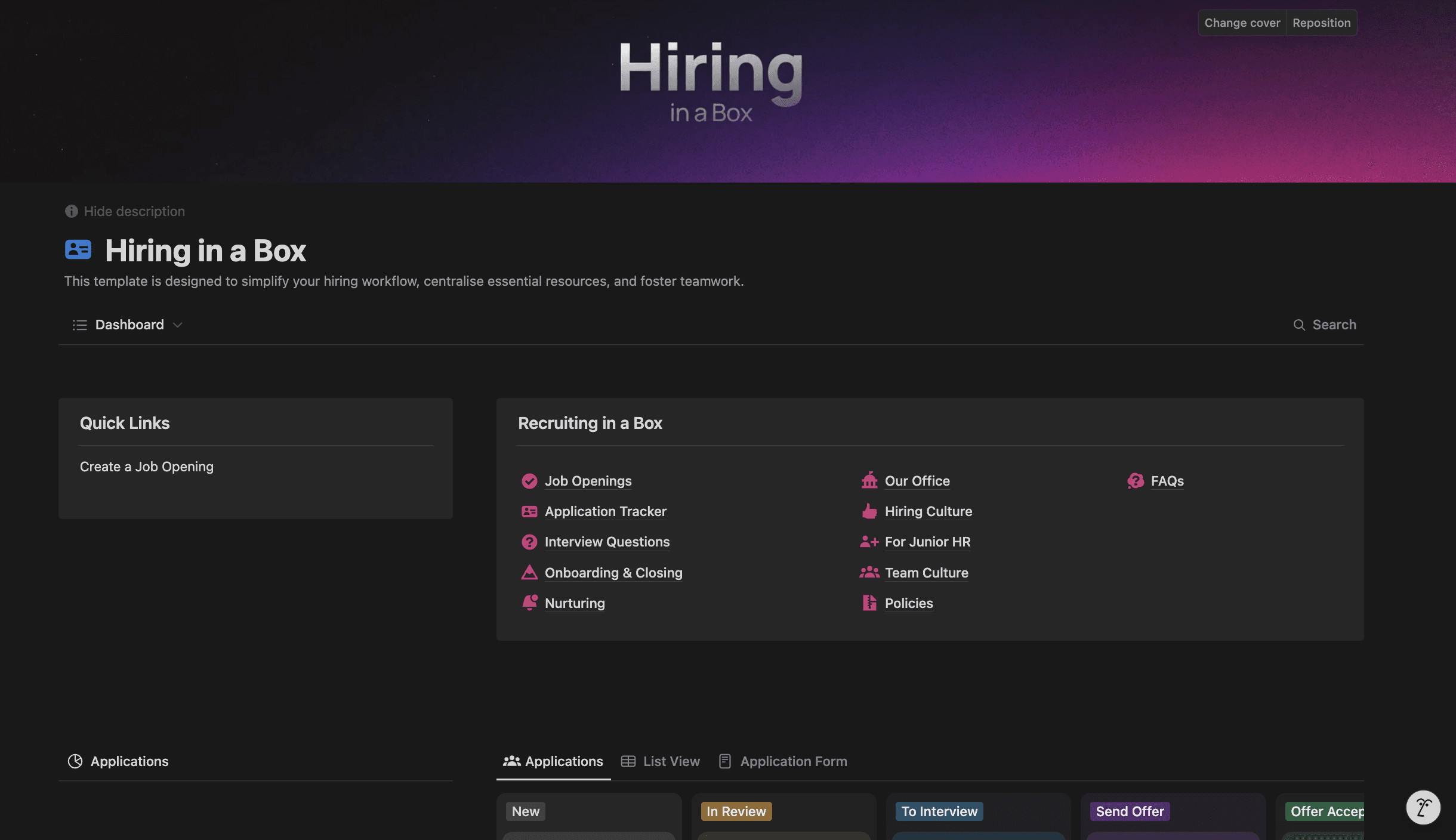This screenshot has height=840, width=1456.
Task: Select the Dashboard view label
Action: 129,325
